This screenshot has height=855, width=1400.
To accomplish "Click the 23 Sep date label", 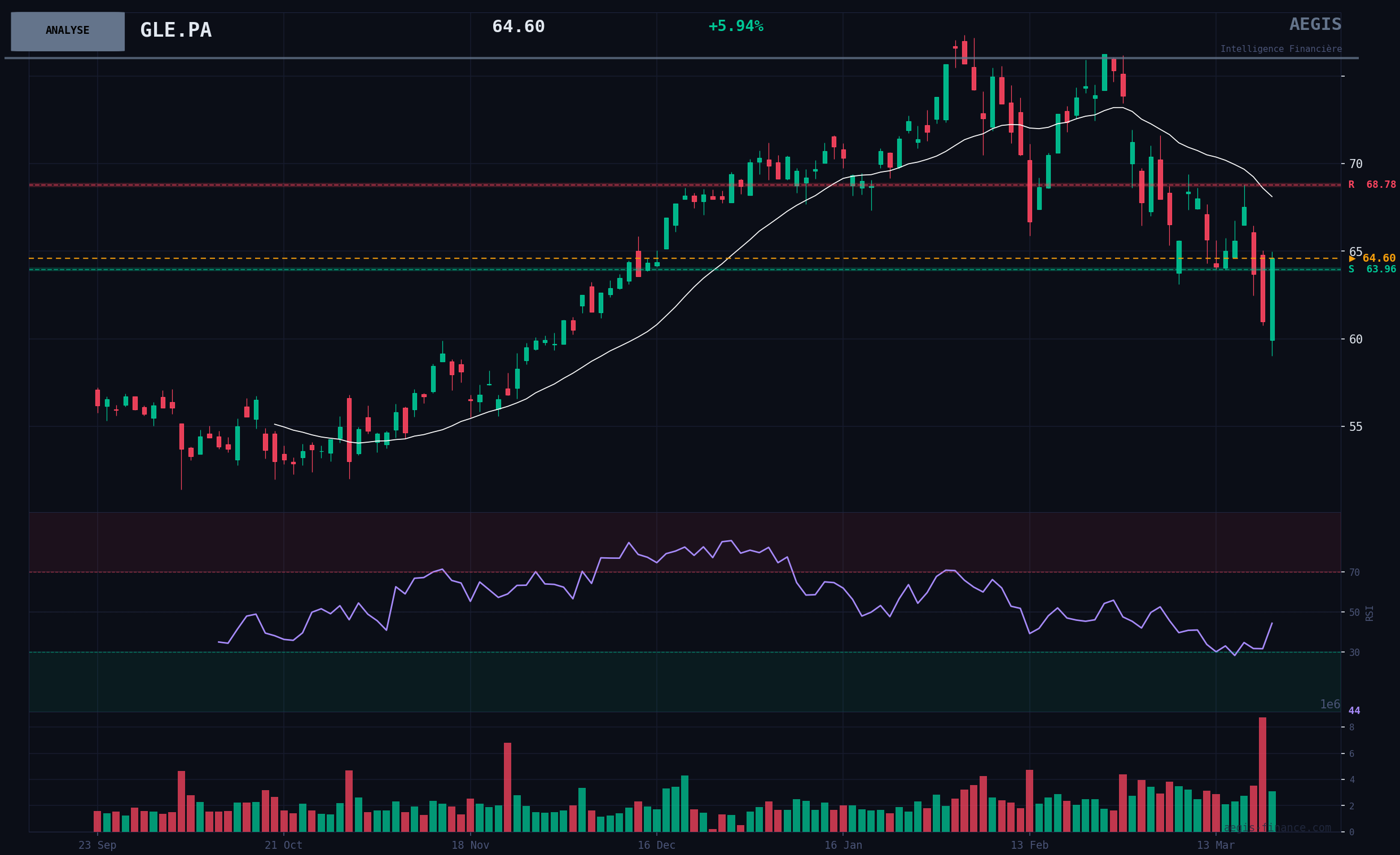I will tap(97, 845).
